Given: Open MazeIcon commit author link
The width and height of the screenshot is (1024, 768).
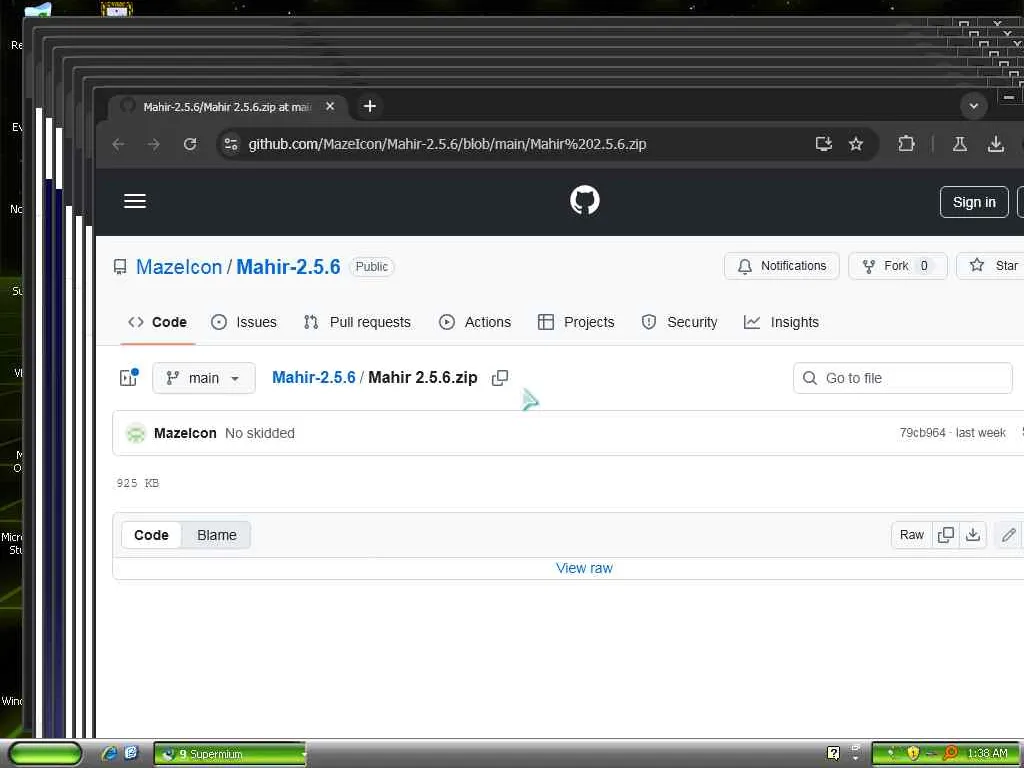Looking at the screenshot, I should pyautogui.click(x=185, y=433).
